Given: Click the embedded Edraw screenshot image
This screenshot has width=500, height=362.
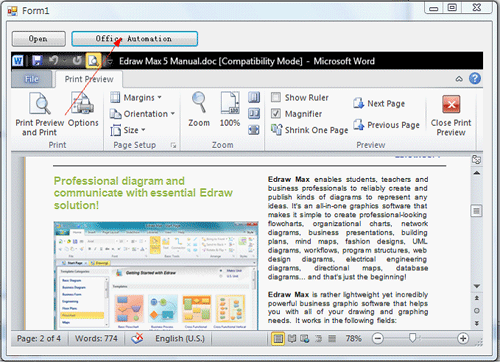Looking at the screenshot, I should point(156,275).
